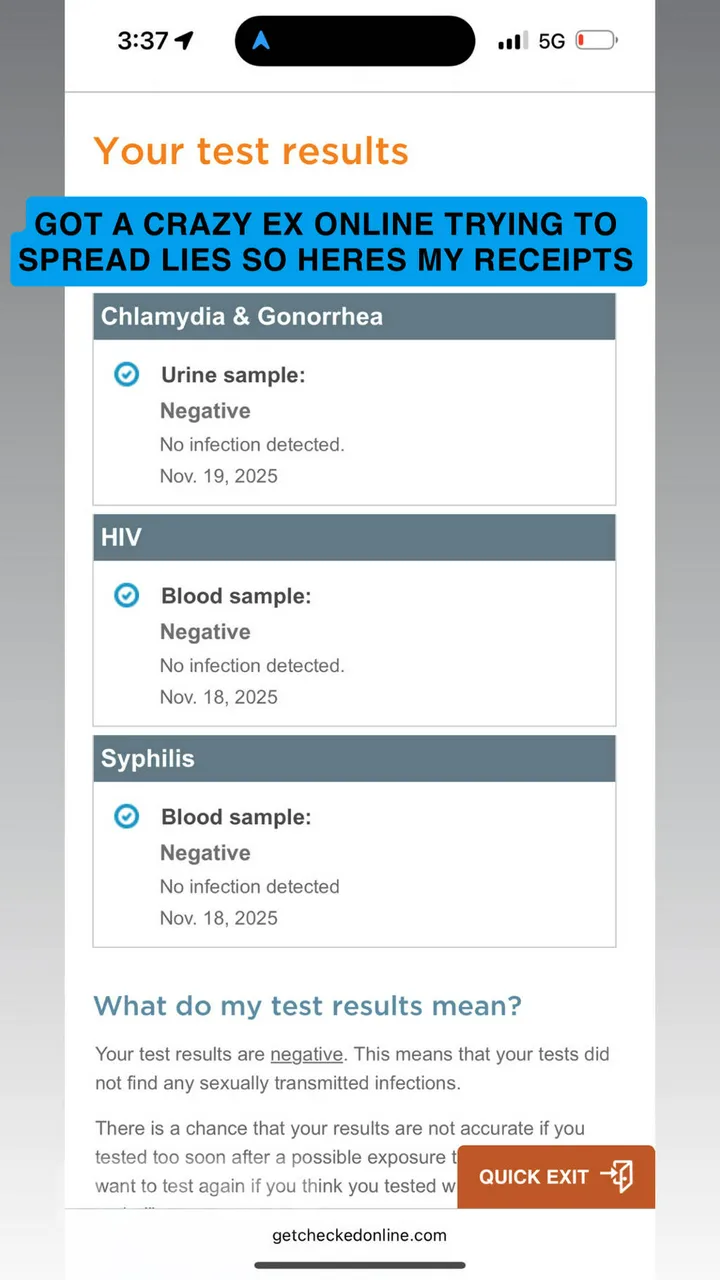Select the Syphilis section header bar
Image resolution: width=720 pixels, height=1280 pixels.
pyautogui.click(x=354, y=759)
